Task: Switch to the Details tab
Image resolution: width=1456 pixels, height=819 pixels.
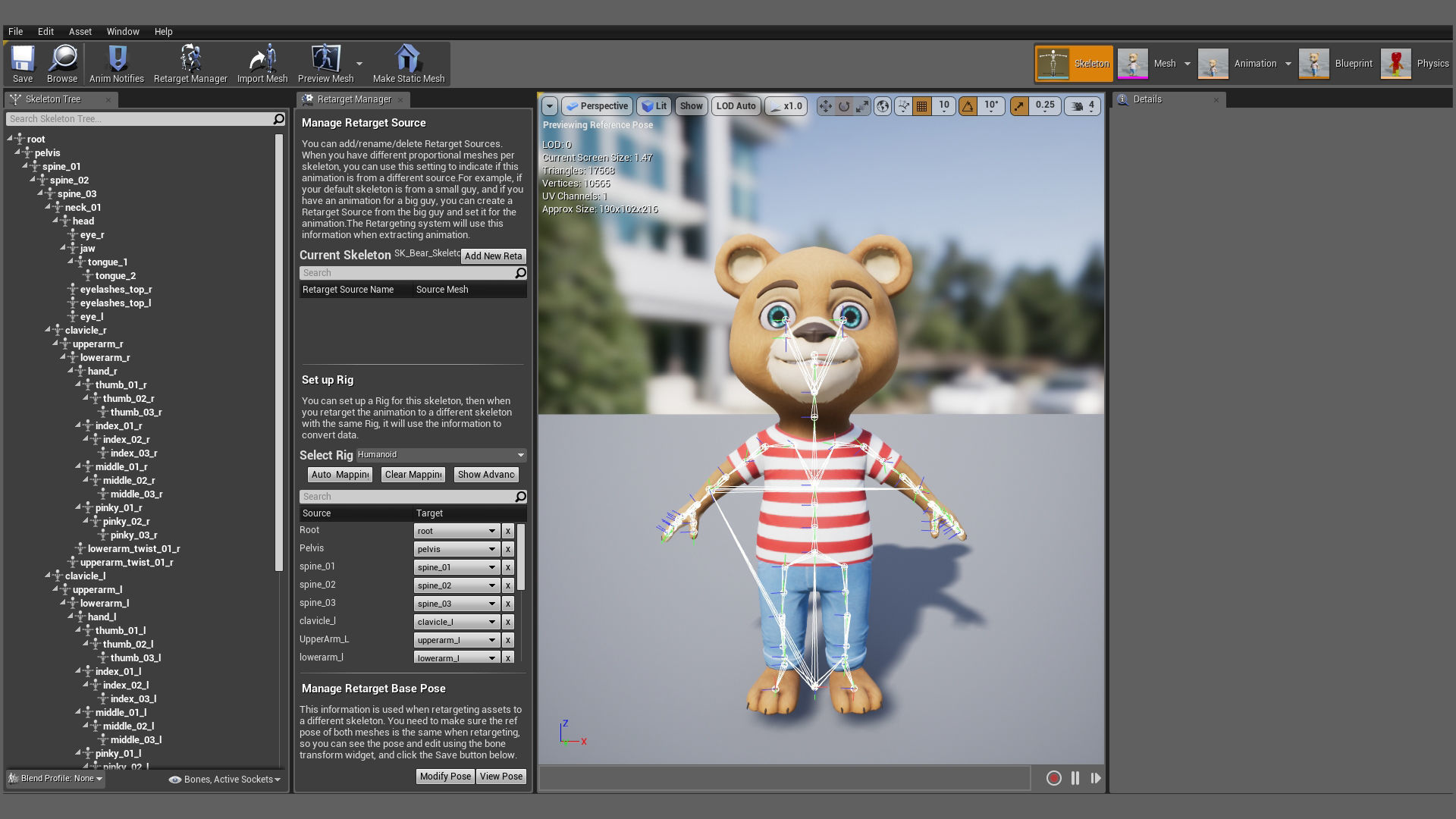Action: 1147,99
